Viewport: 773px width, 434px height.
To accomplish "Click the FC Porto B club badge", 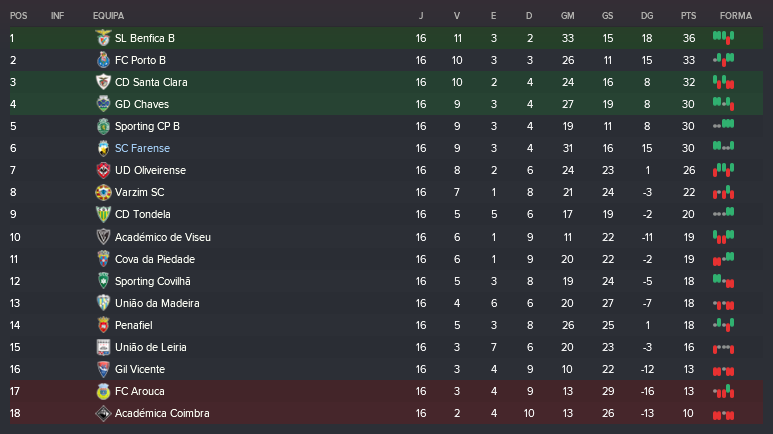I will coord(102,60).
